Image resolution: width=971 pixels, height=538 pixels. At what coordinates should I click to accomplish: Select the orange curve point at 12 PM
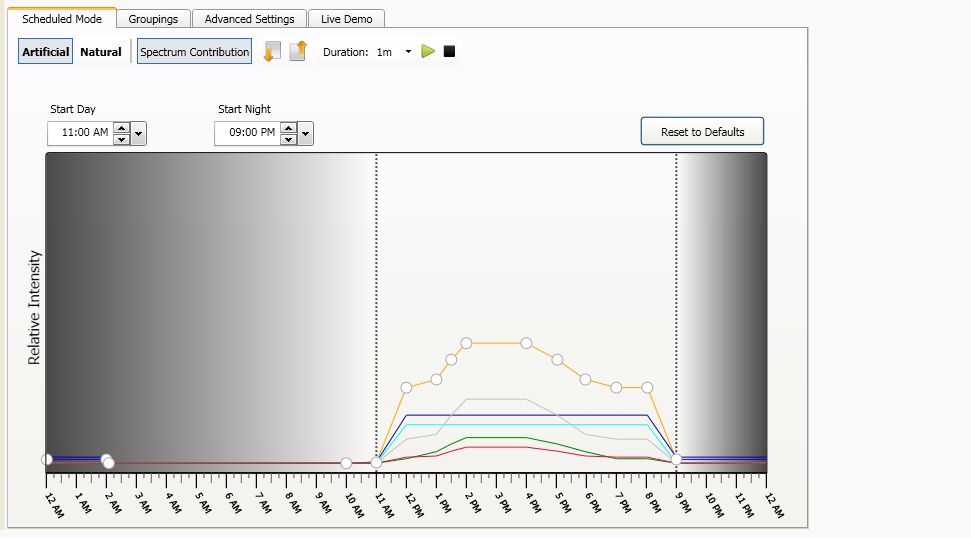tap(406, 388)
